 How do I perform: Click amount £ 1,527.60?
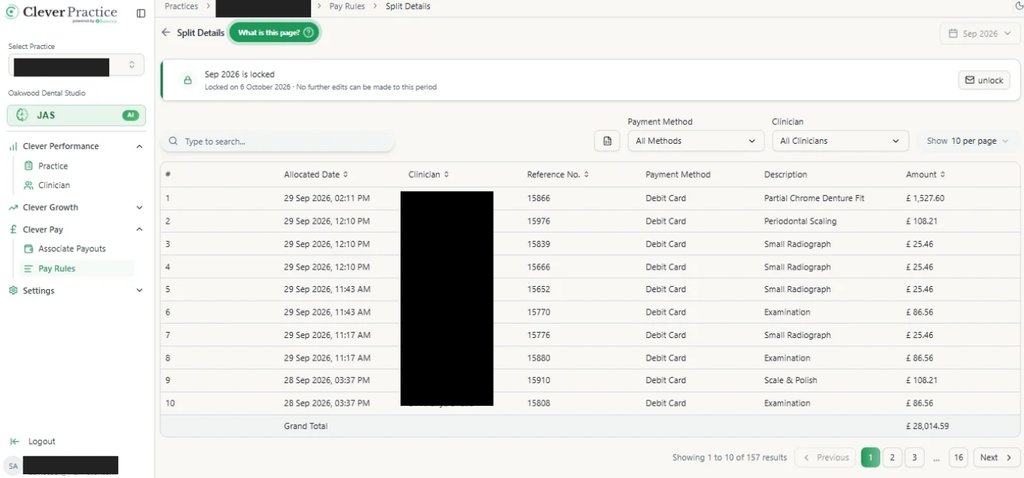point(925,198)
